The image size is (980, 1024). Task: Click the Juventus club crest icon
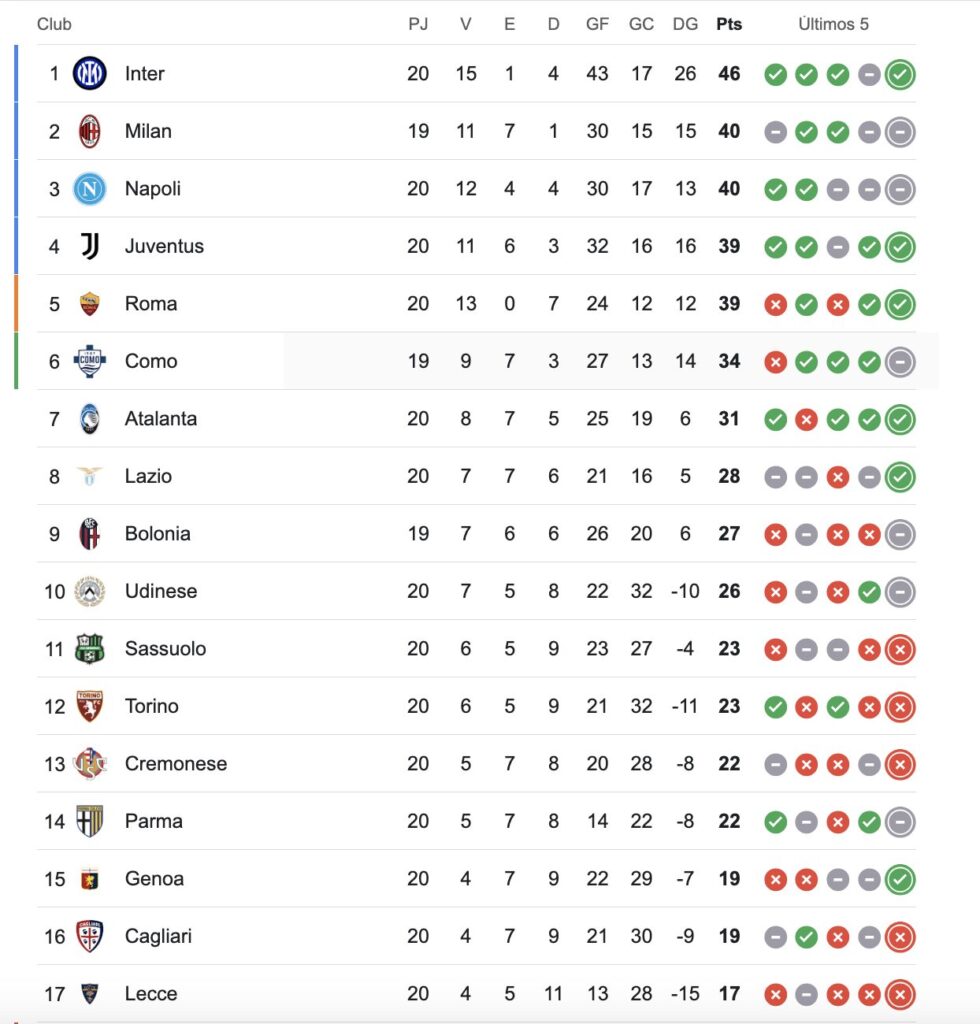[90, 246]
